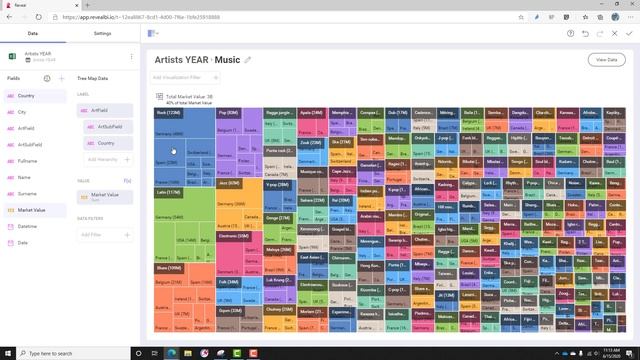Select the City field
This screenshot has height=360, width=640.
[35, 112]
